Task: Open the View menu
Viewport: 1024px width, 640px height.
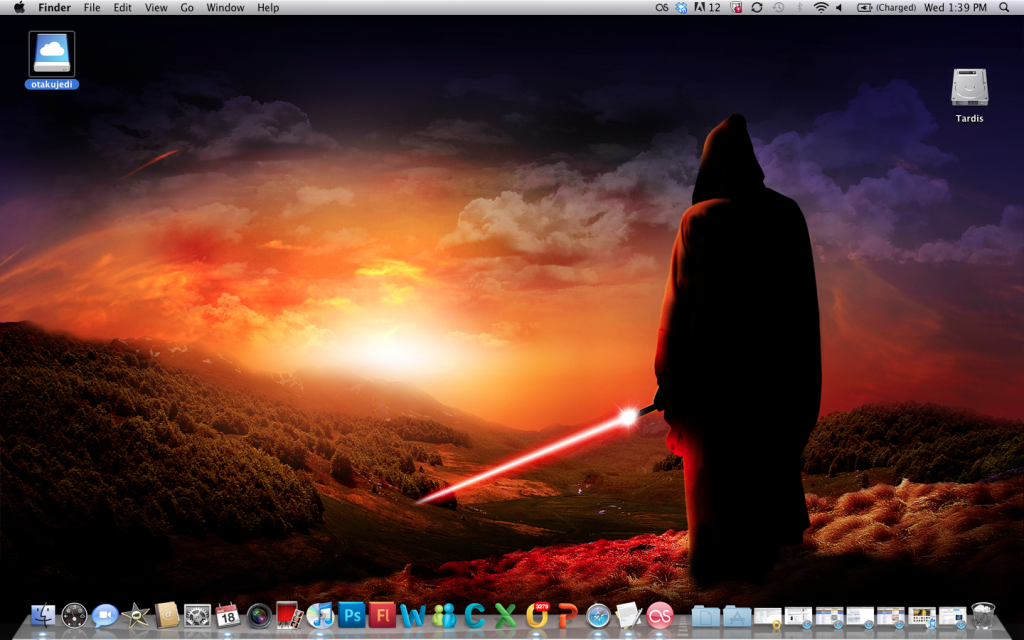Action: (x=156, y=7)
